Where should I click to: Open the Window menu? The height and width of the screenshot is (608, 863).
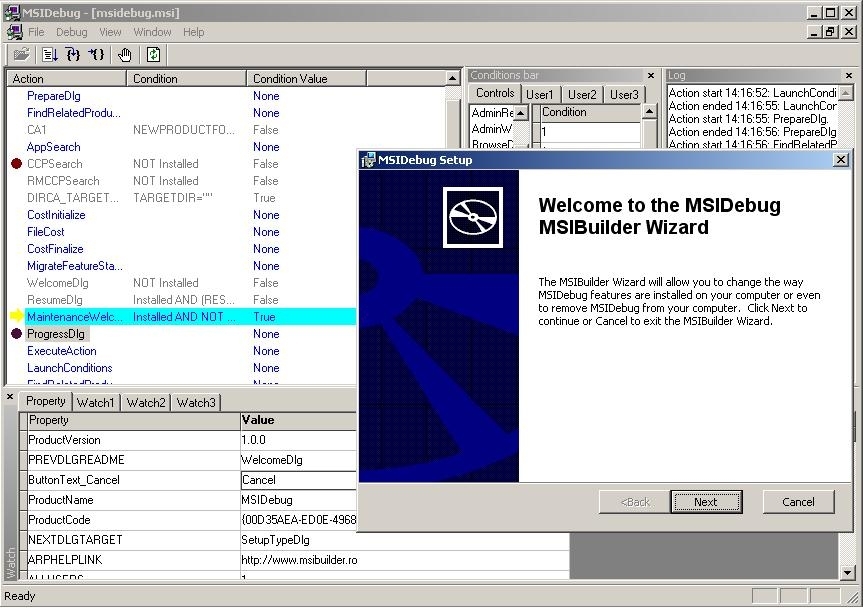[152, 32]
